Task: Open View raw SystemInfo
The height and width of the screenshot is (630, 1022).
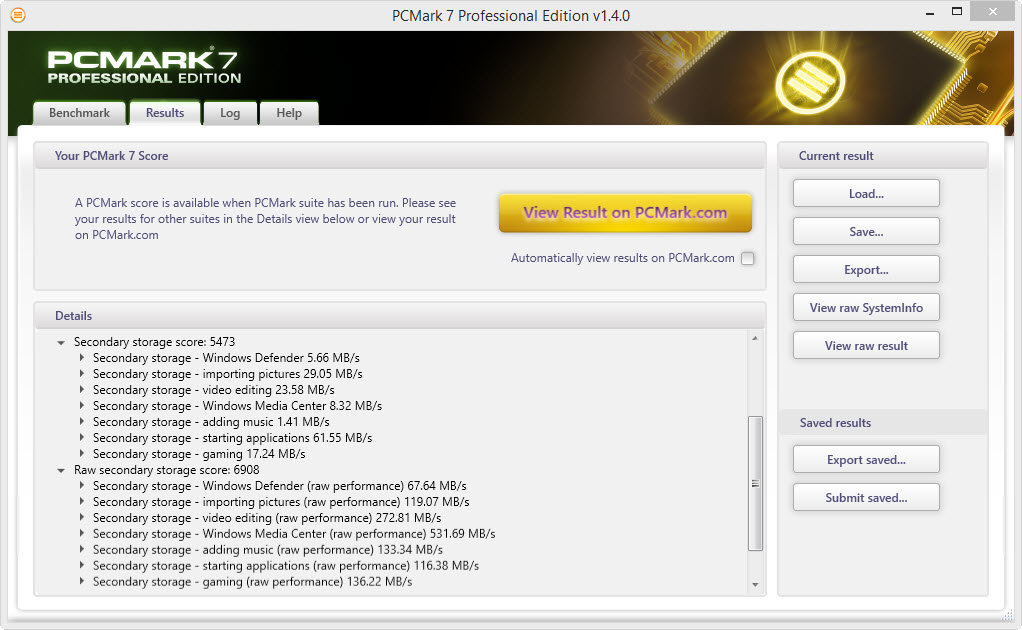Action: point(866,308)
